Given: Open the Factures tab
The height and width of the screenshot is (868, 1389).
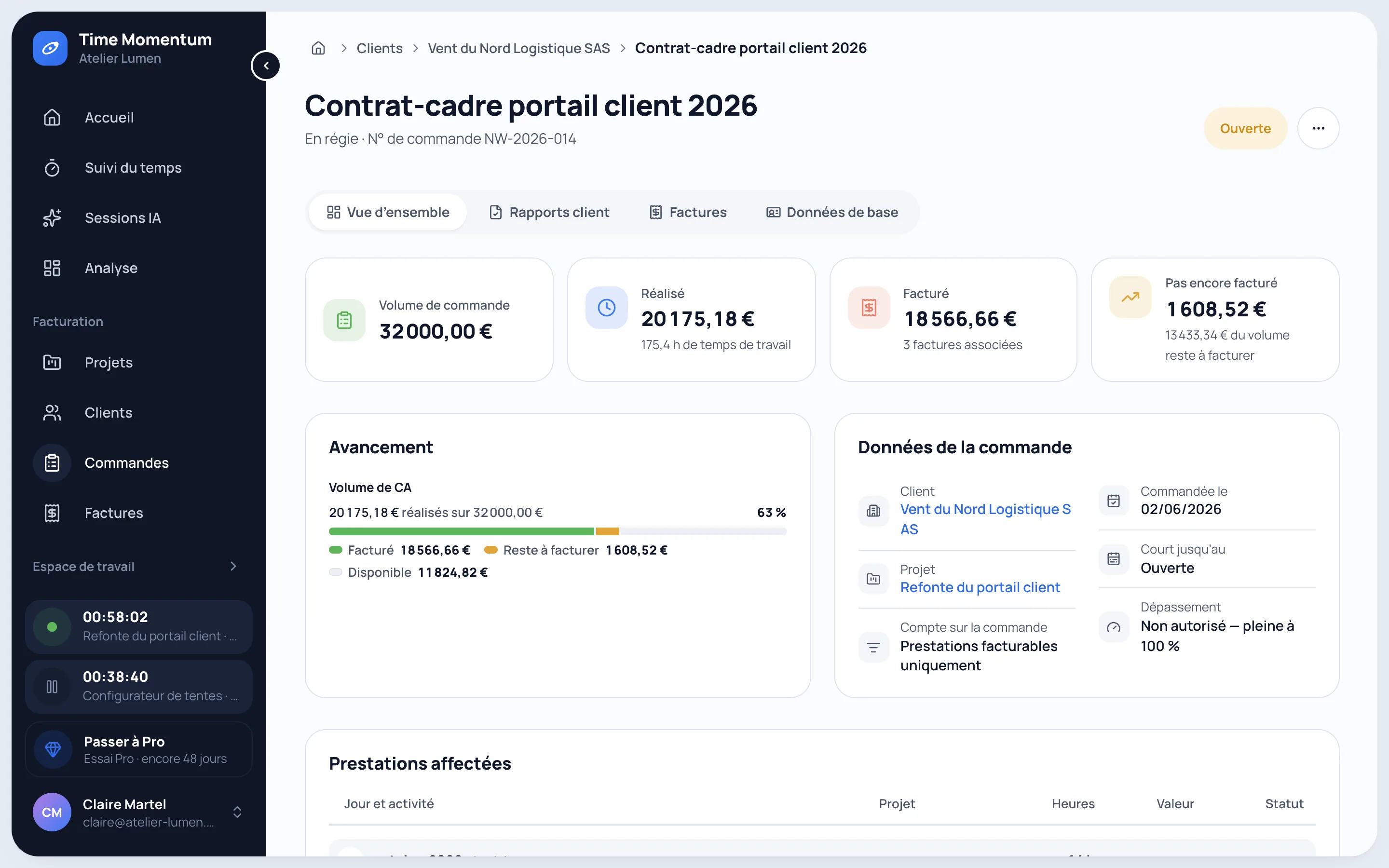Looking at the screenshot, I should (x=688, y=212).
